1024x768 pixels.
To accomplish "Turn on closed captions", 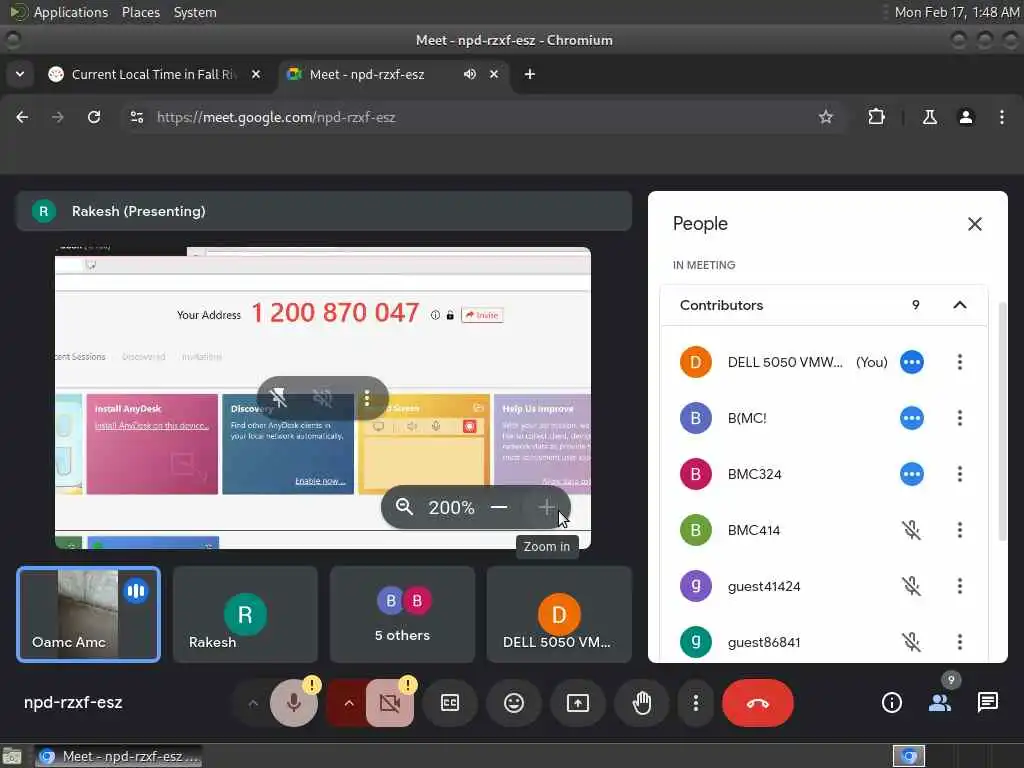I will 450,703.
